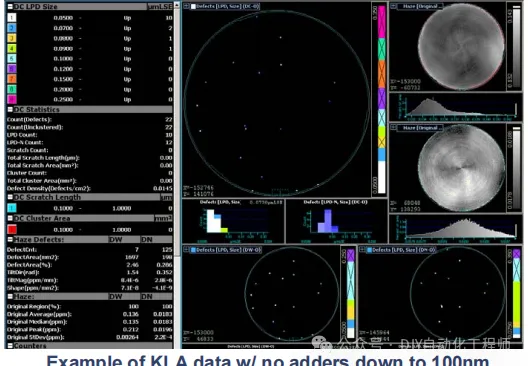528x366 pixels.
Task: Toggle the Defects DW-O map blue checkbox
Action: coord(193,250)
